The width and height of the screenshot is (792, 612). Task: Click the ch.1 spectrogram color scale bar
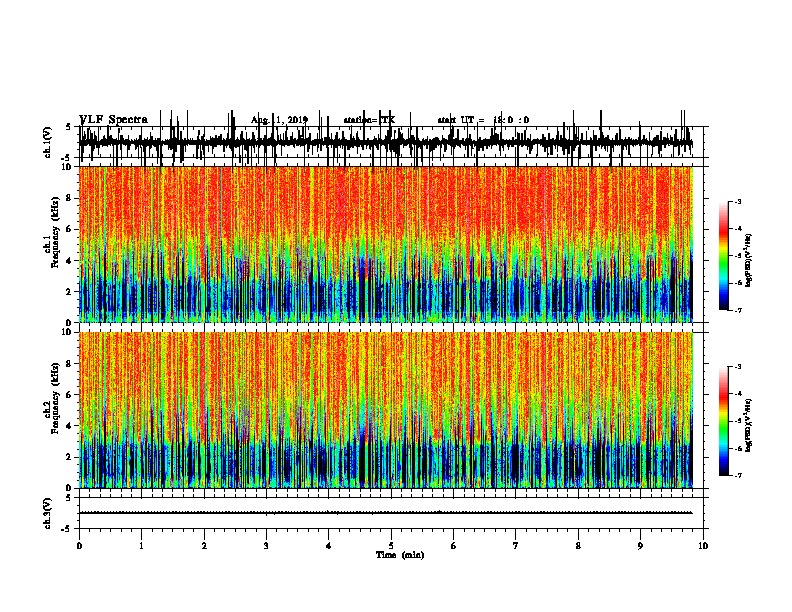pyautogui.click(x=723, y=255)
